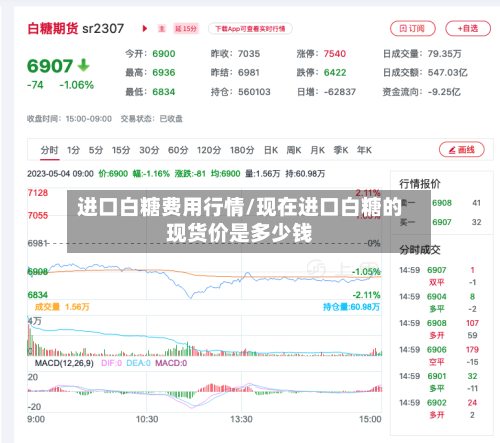Click the buy-one price 6907 in quotes
Screen dimensions: 500x443
pyautogui.click(x=442, y=222)
